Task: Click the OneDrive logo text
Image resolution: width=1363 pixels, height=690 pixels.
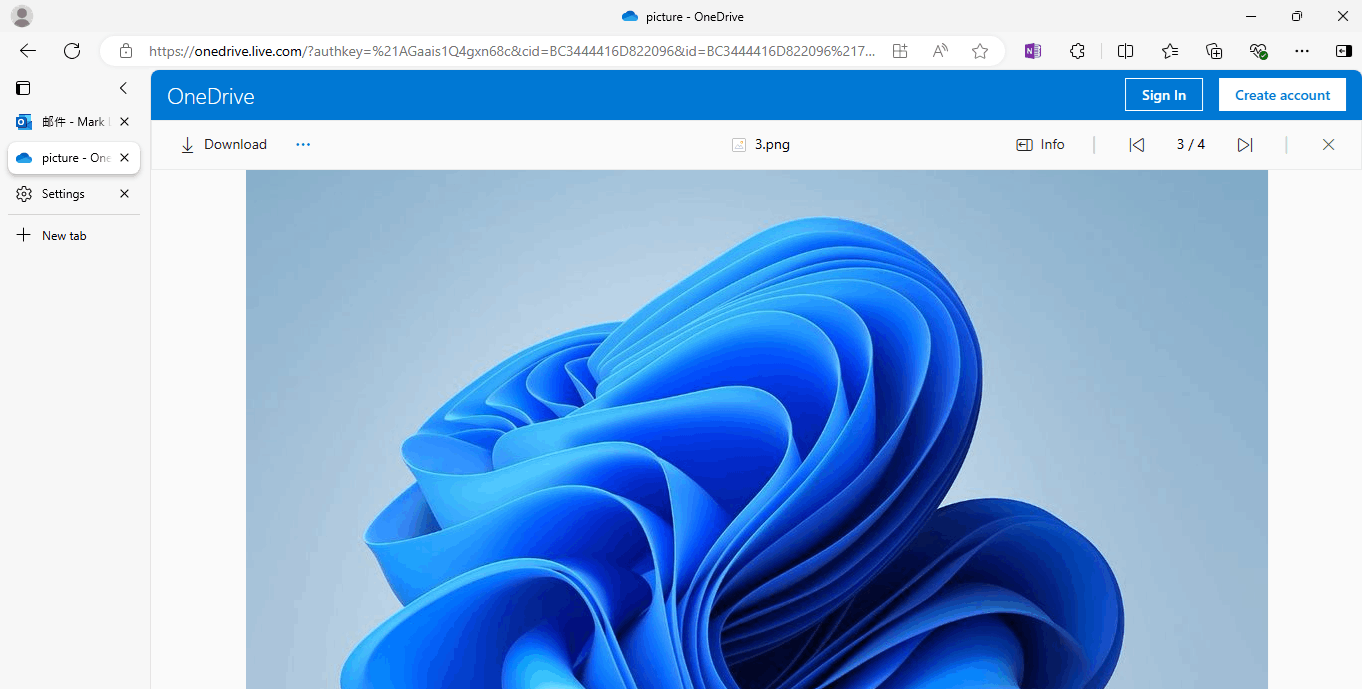Action: point(211,96)
